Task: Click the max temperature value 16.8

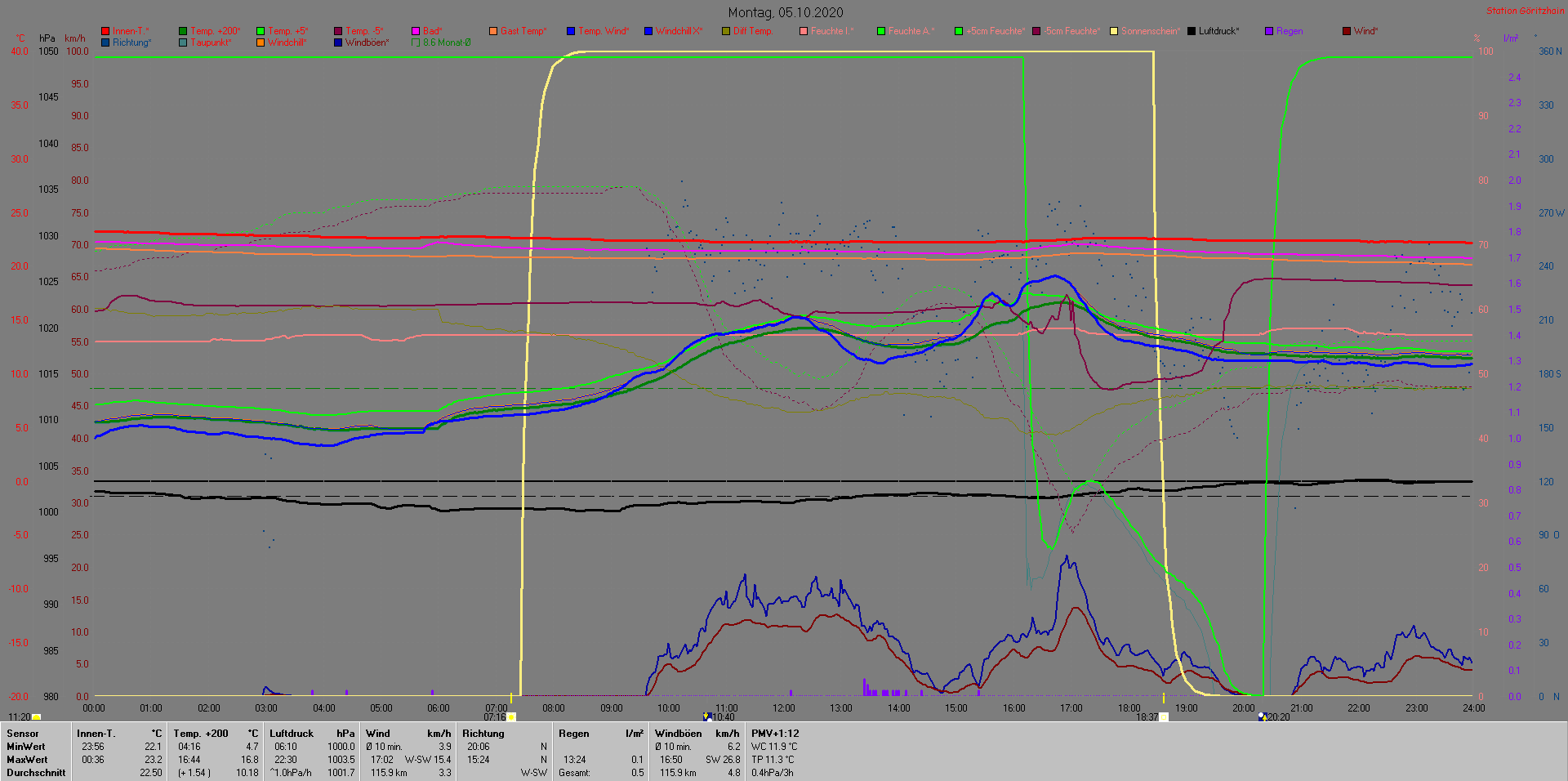Action: click(x=250, y=760)
